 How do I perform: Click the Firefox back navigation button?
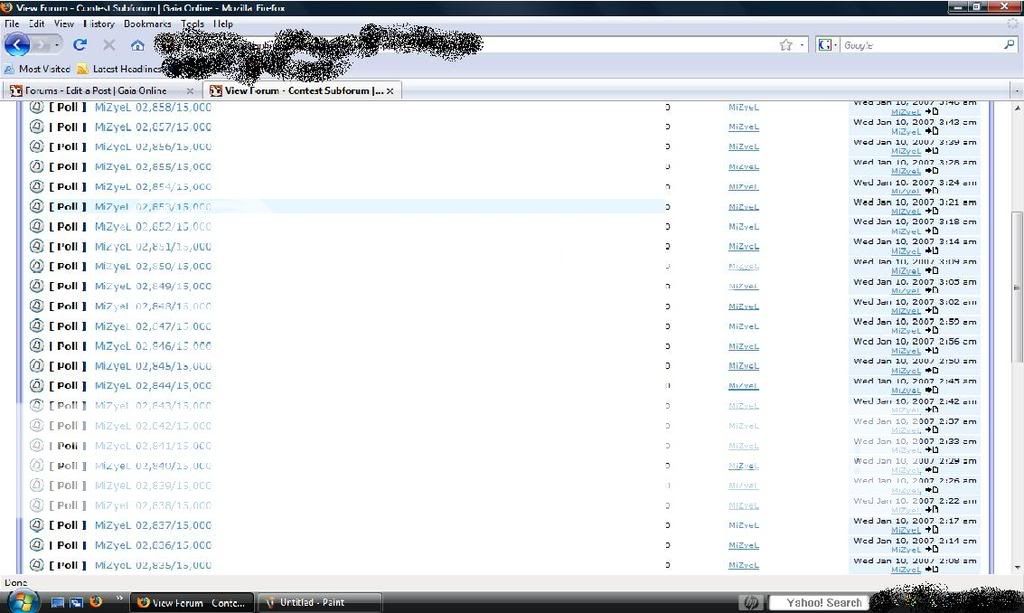(x=18, y=45)
